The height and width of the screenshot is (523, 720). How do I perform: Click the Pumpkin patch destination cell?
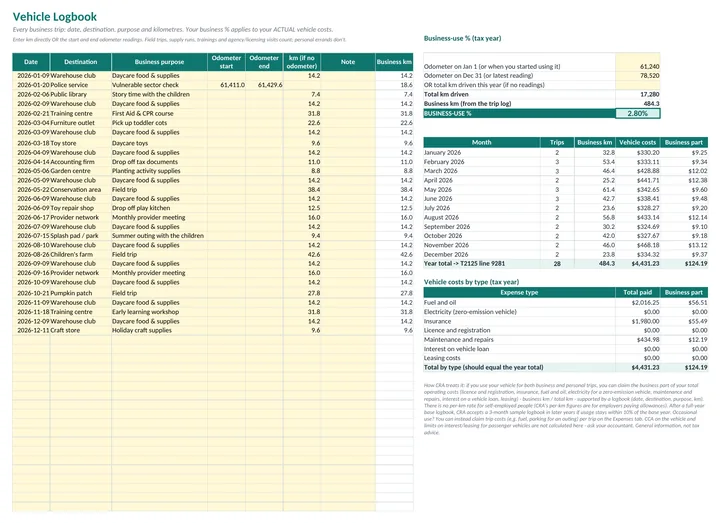coord(80,293)
